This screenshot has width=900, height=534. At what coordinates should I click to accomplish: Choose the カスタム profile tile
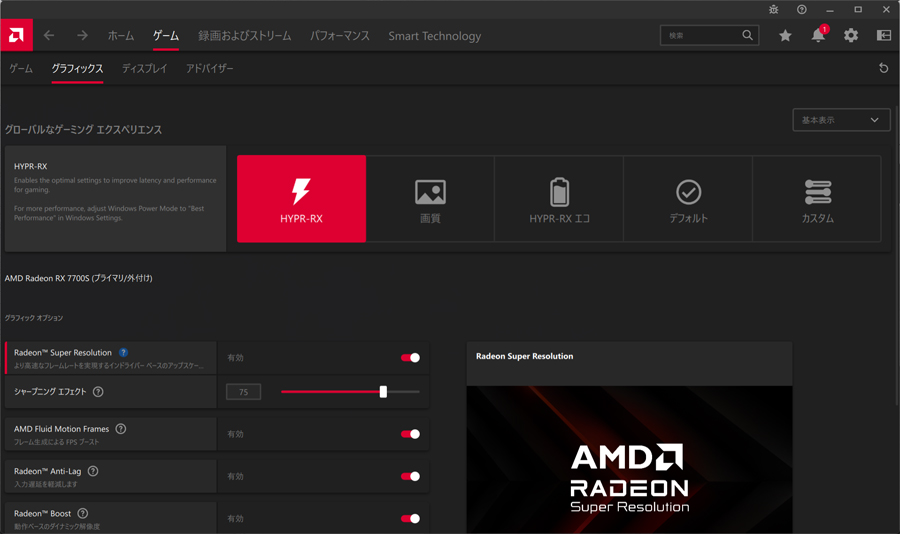pos(817,199)
